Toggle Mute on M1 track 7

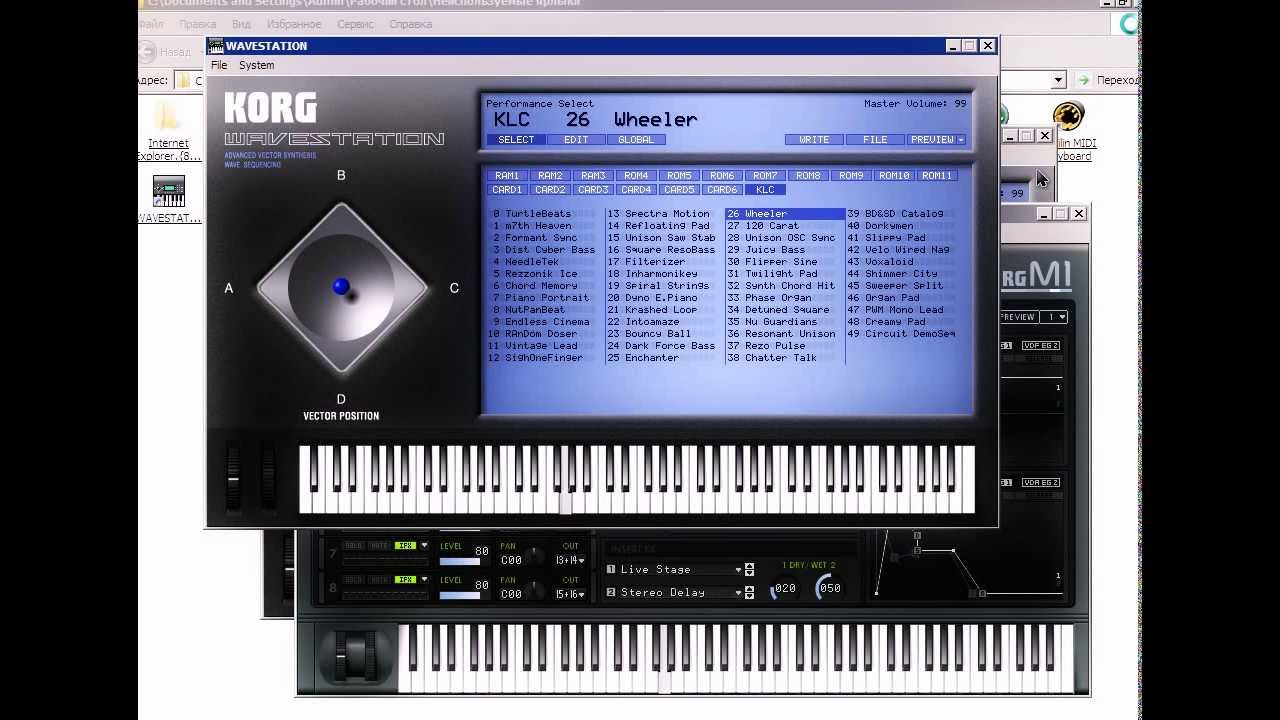[379, 546]
